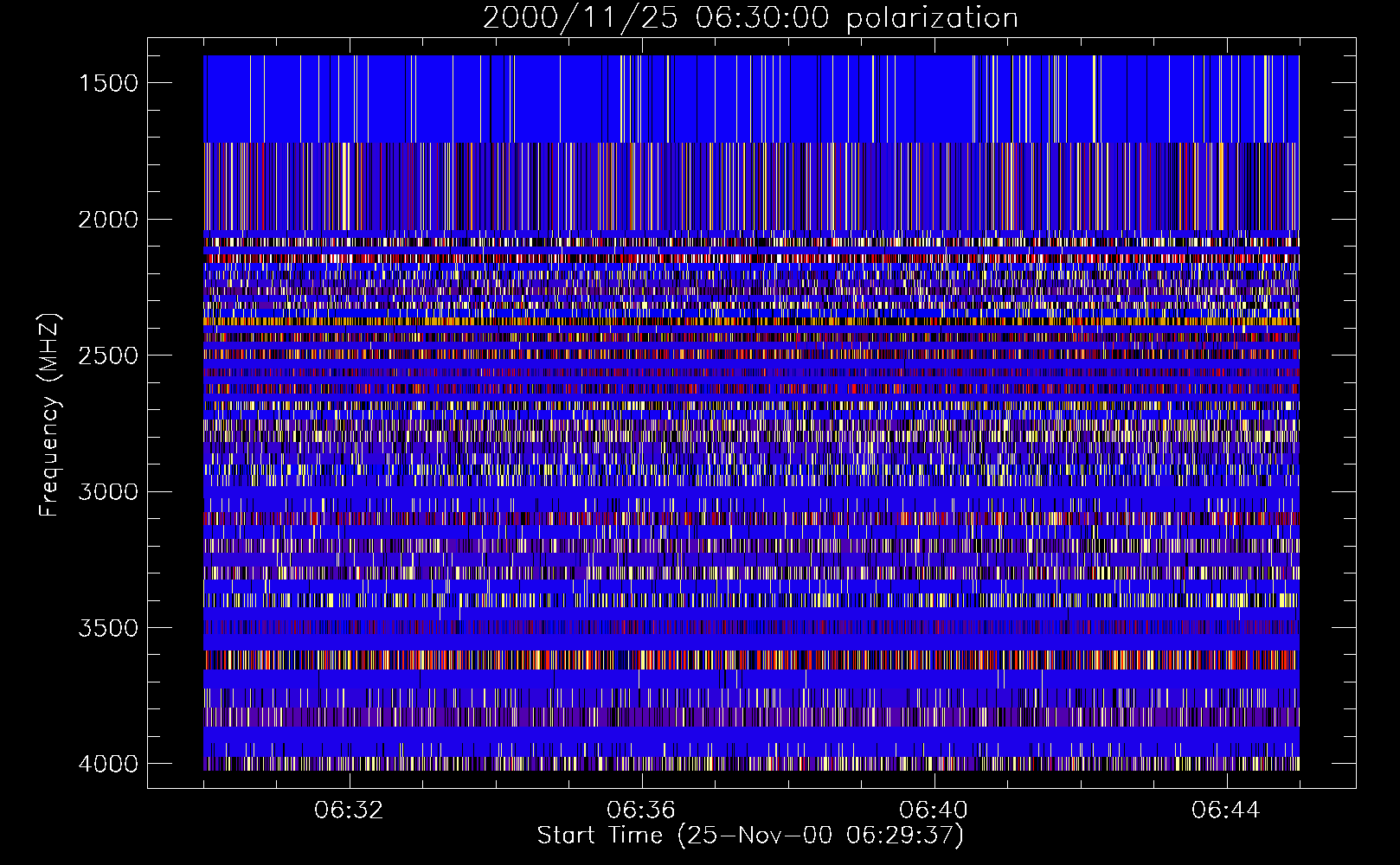Select the 2500 frequency axis label
Image resolution: width=1400 pixels, height=865 pixels.
(108, 356)
